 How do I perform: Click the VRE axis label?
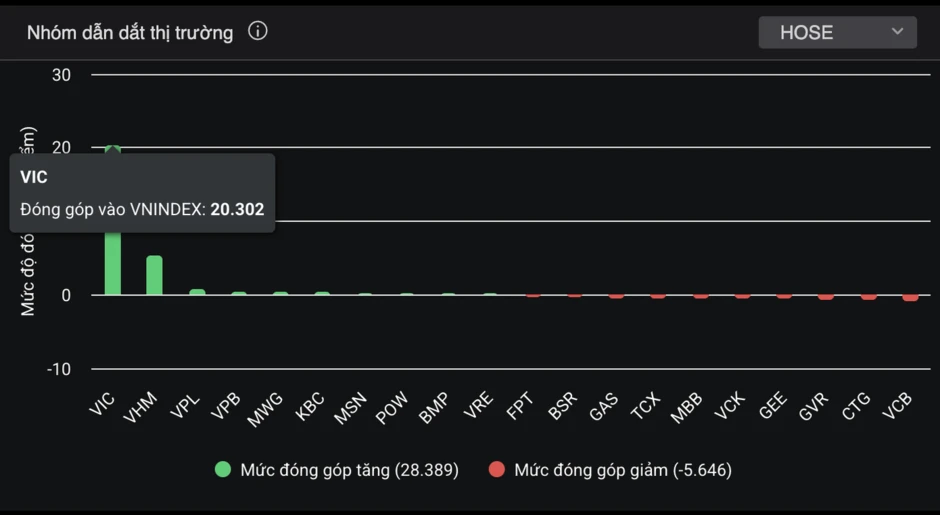pyautogui.click(x=478, y=405)
